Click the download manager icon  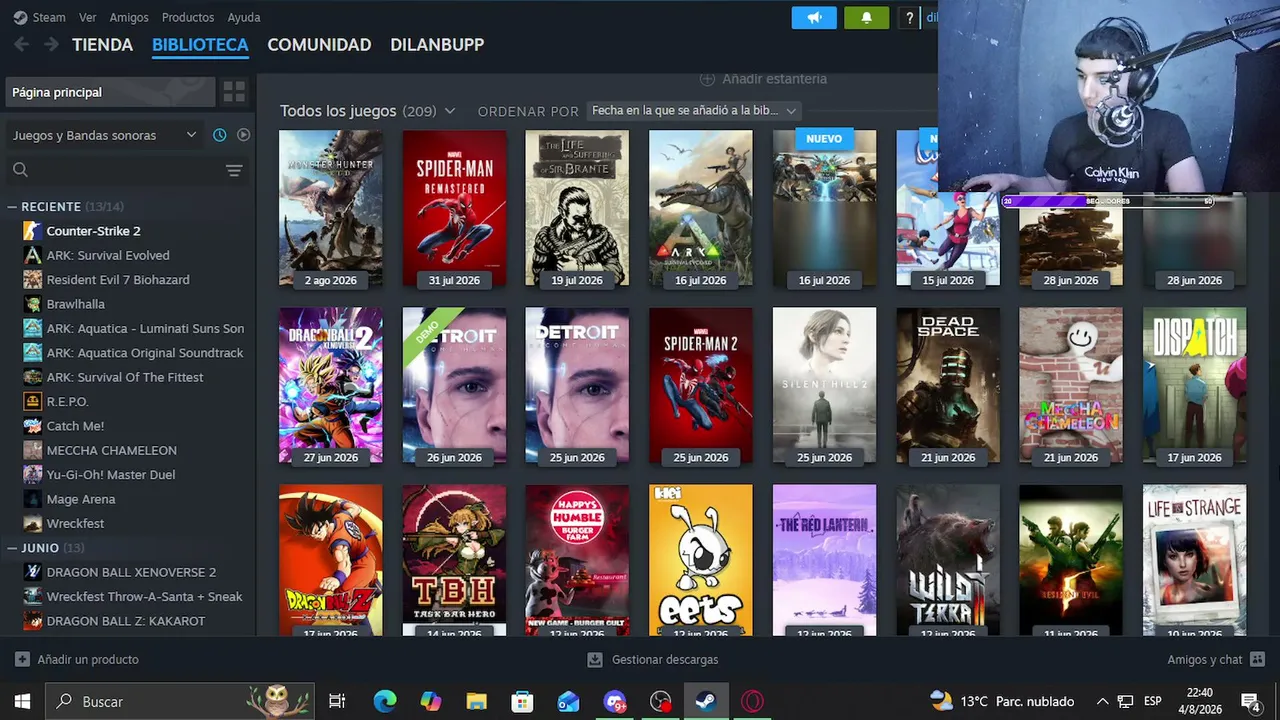point(595,660)
